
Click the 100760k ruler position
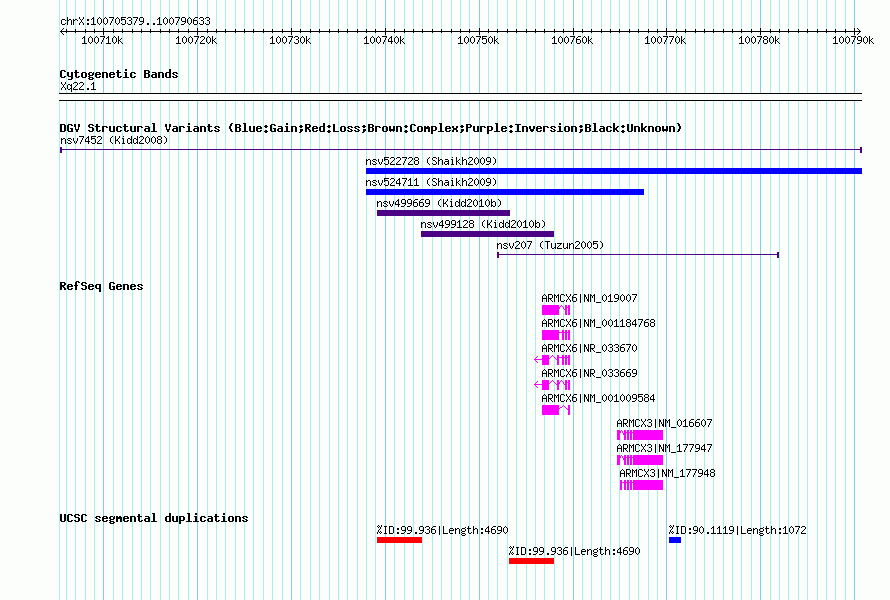pos(572,40)
